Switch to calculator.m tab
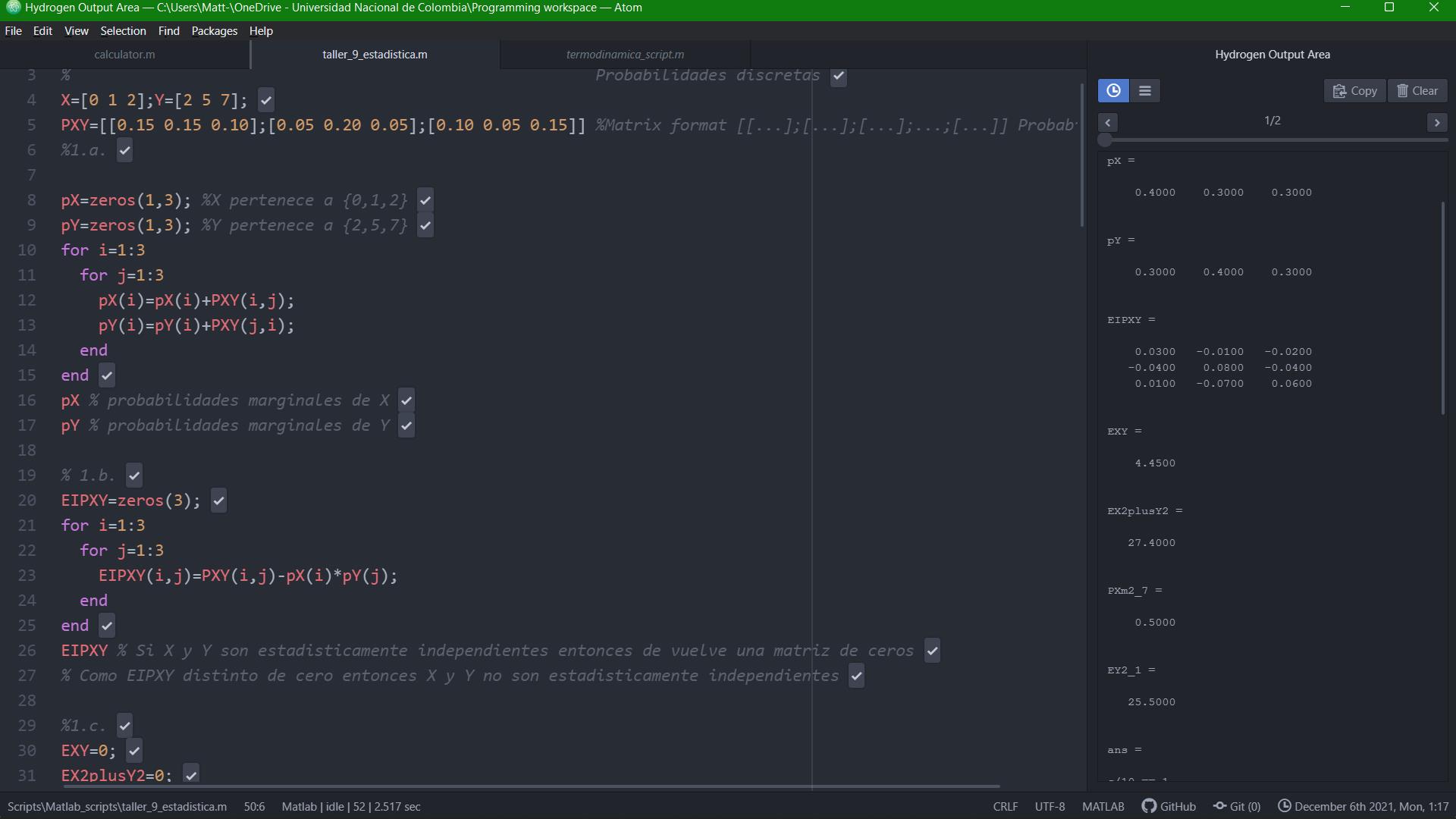Image resolution: width=1456 pixels, height=819 pixels. pyautogui.click(x=124, y=55)
